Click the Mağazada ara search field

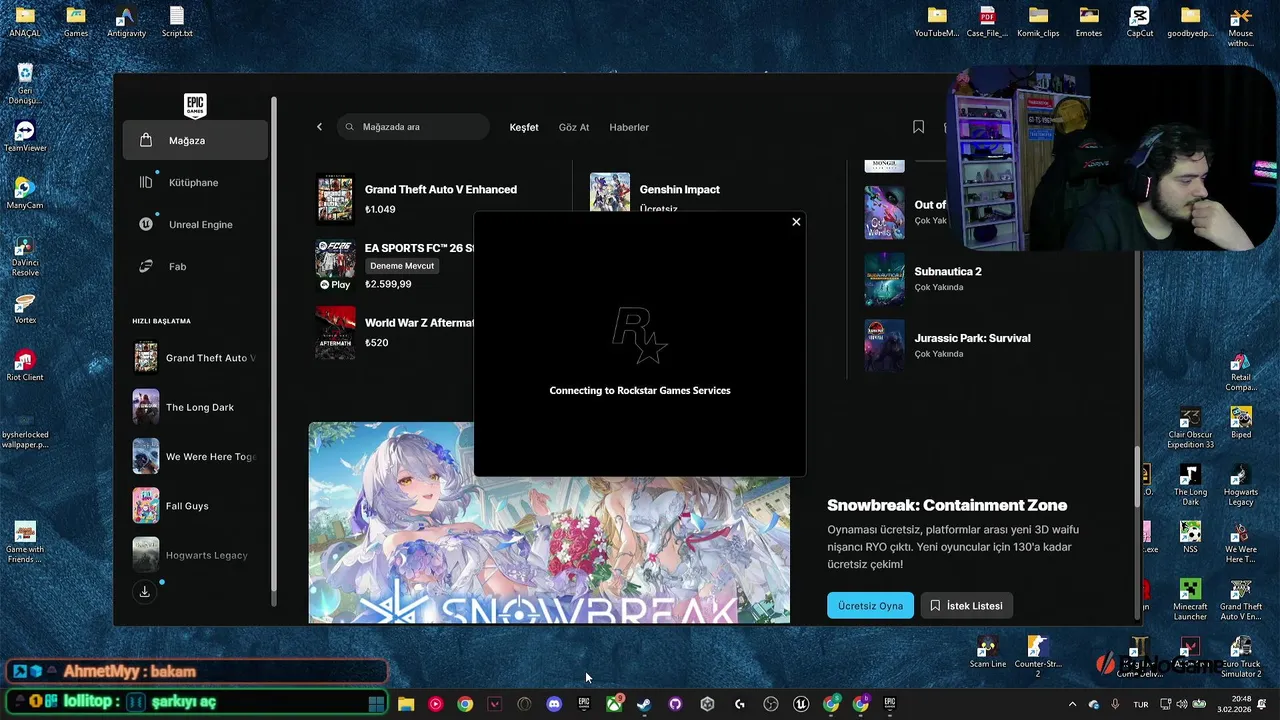pos(414,127)
